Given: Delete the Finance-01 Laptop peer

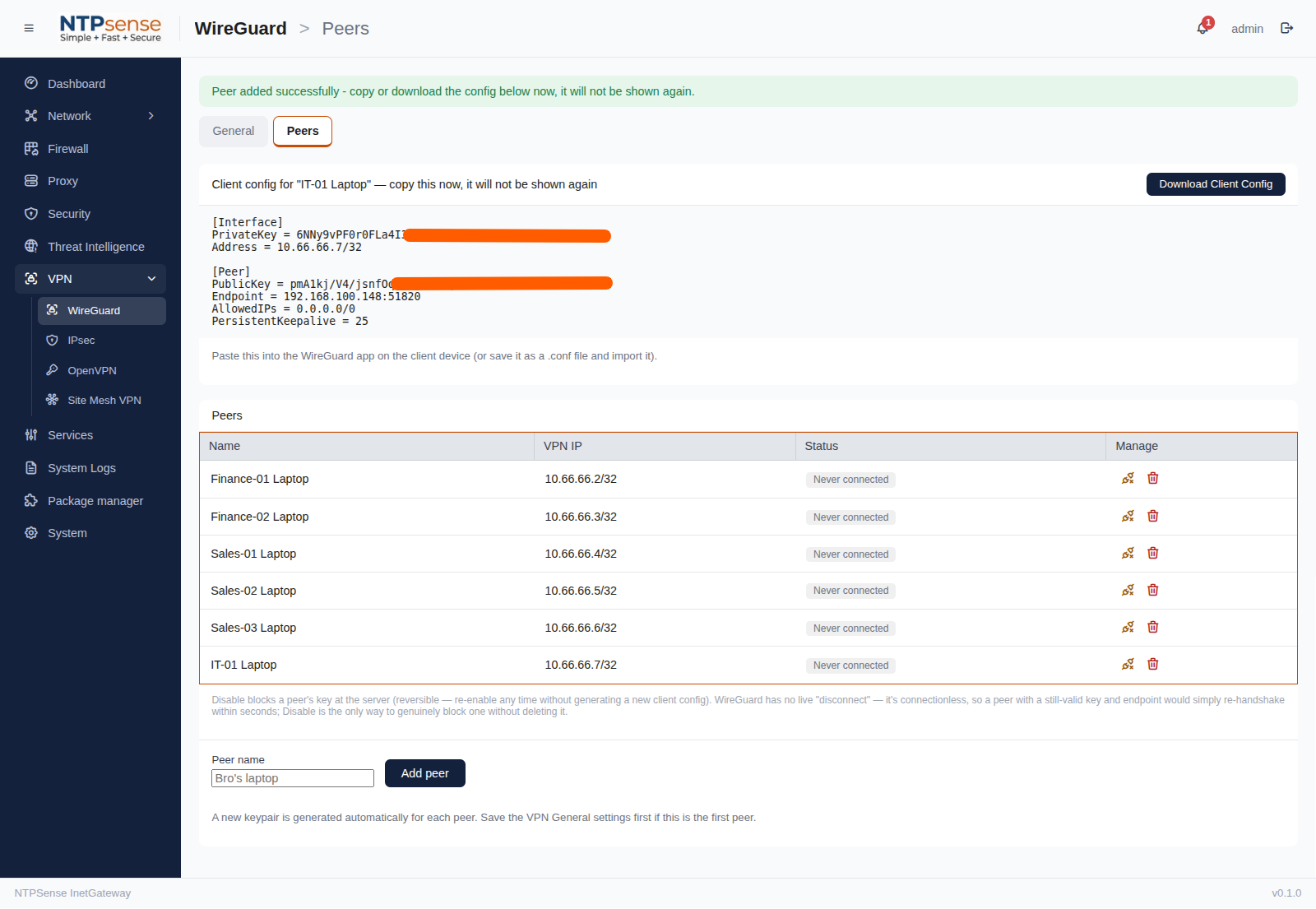Looking at the screenshot, I should coord(1153,479).
